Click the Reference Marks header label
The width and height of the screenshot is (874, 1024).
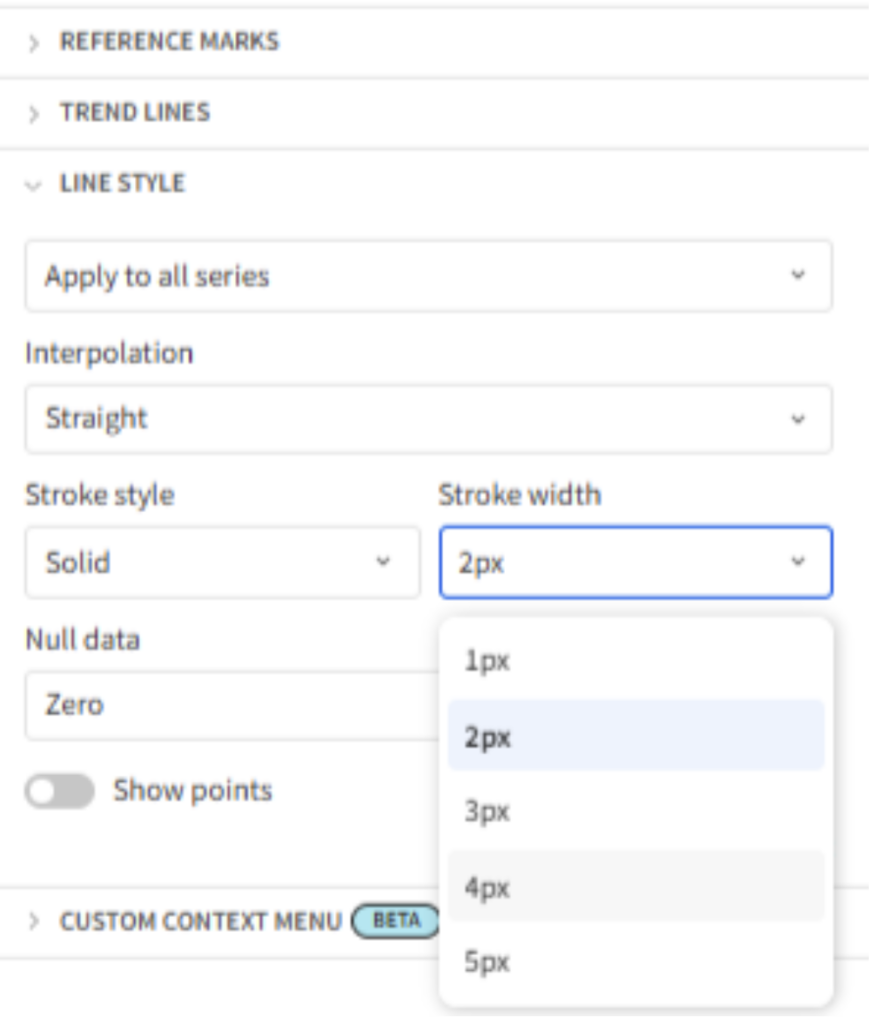coord(170,42)
